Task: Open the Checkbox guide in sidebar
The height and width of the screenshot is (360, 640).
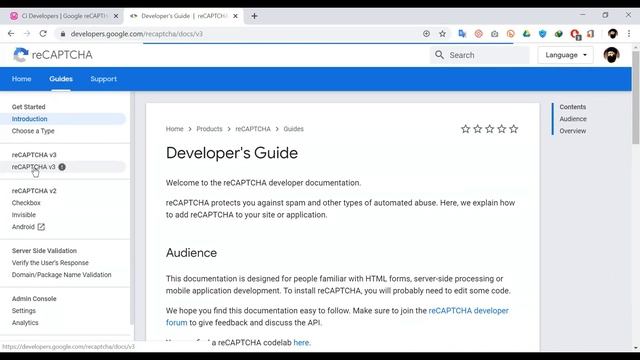Action: [26, 203]
